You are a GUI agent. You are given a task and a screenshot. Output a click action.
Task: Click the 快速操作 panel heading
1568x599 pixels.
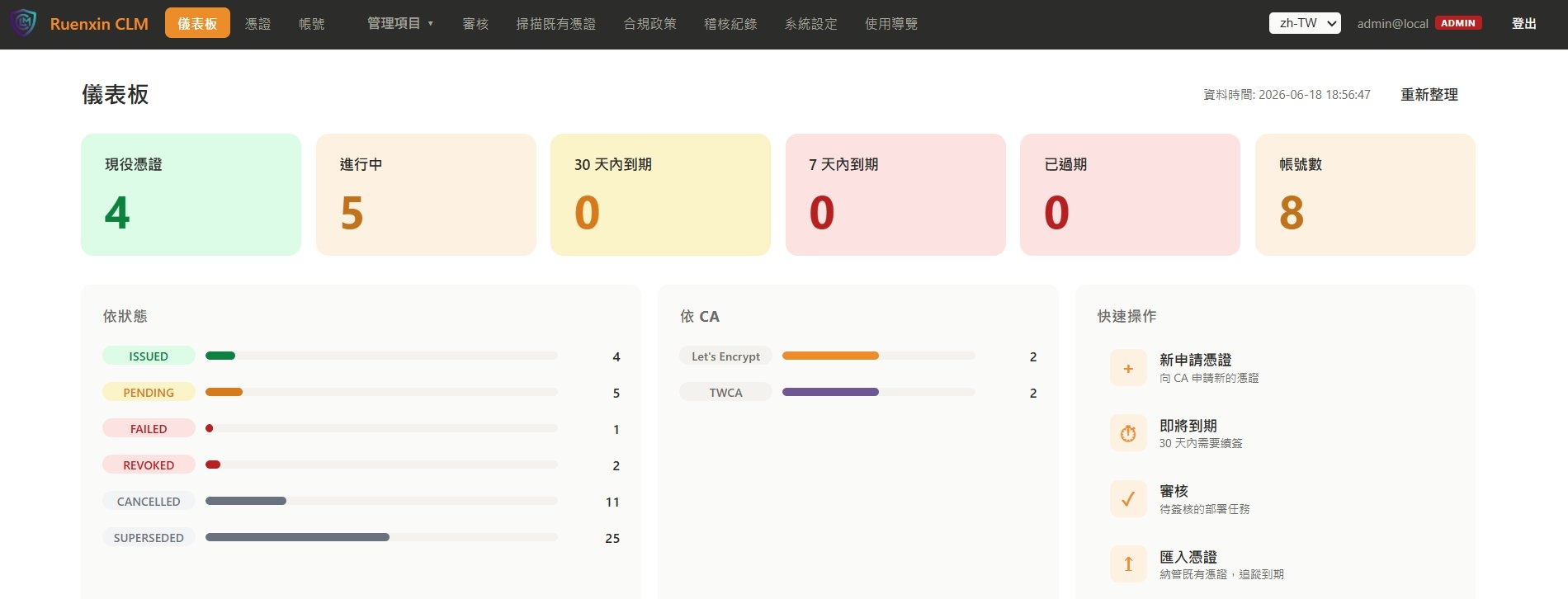tap(1126, 316)
